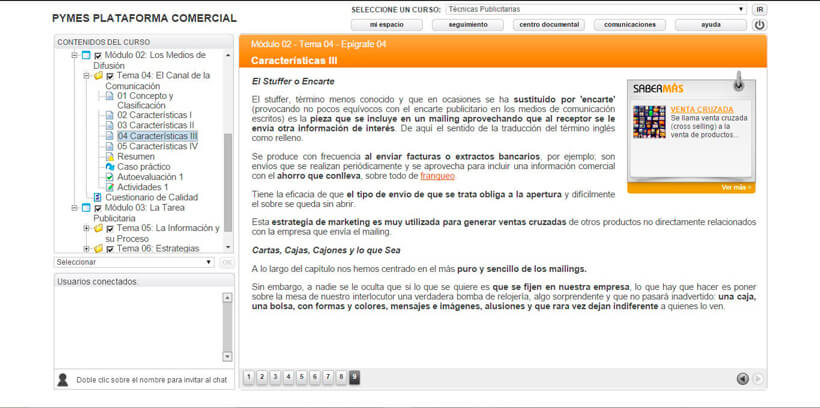Click the Módulo 03 module icon
820x408 pixels.
[87, 208]
